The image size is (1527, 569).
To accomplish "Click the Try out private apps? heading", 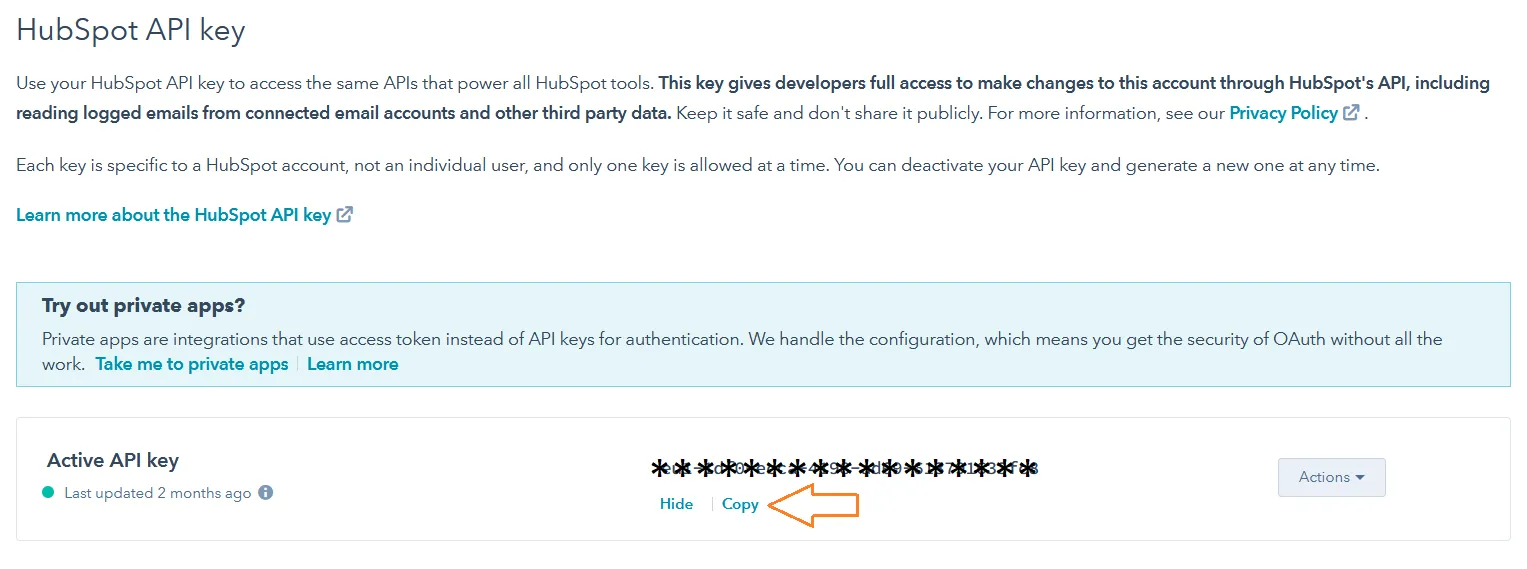I will tap(144, 305).
